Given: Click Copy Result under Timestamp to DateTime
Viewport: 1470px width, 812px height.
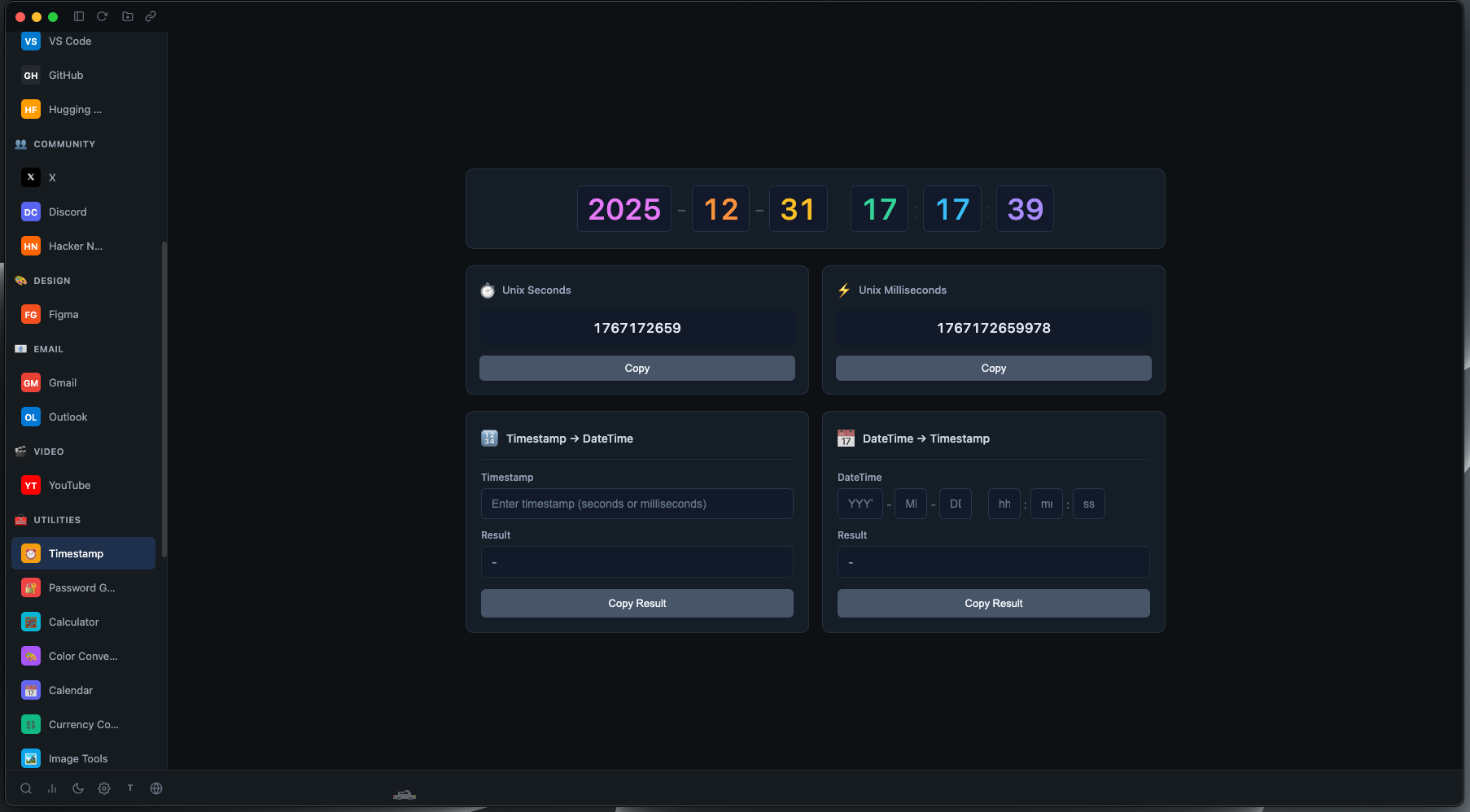Looking at the screenshot, I should point(637,603).
